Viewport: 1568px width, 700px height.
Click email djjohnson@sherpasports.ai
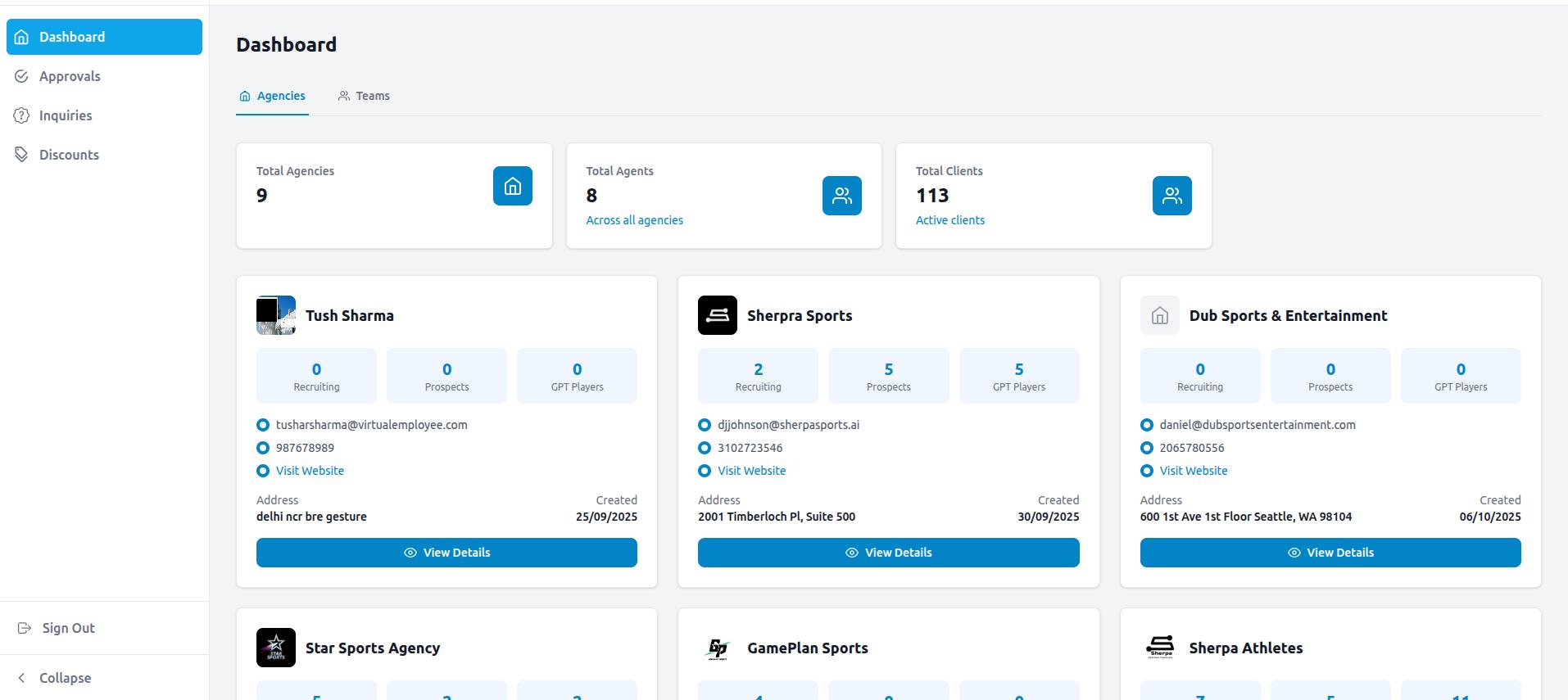coord(788,425)
